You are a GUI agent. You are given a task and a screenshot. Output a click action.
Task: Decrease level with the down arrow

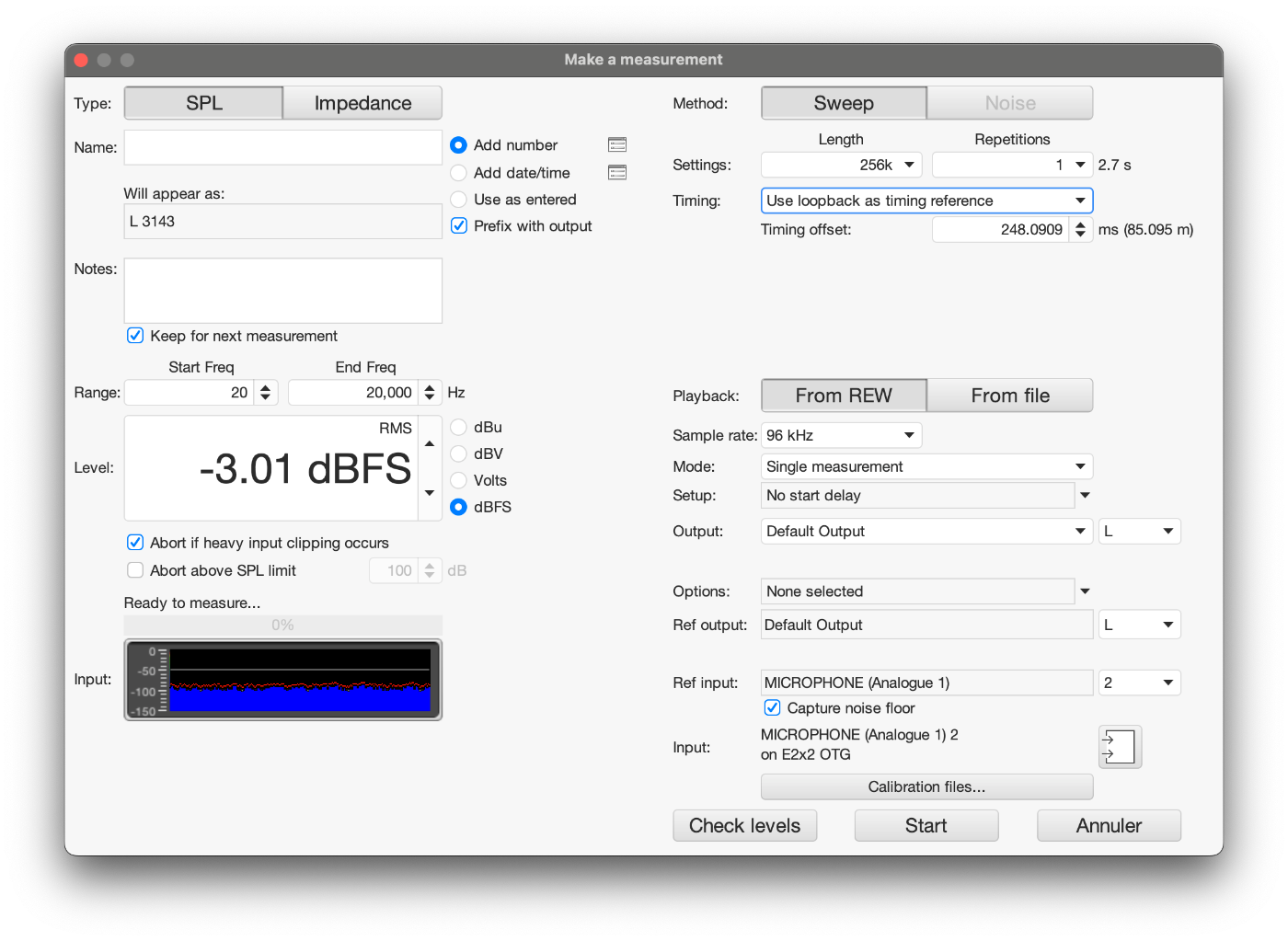(430, 493)
